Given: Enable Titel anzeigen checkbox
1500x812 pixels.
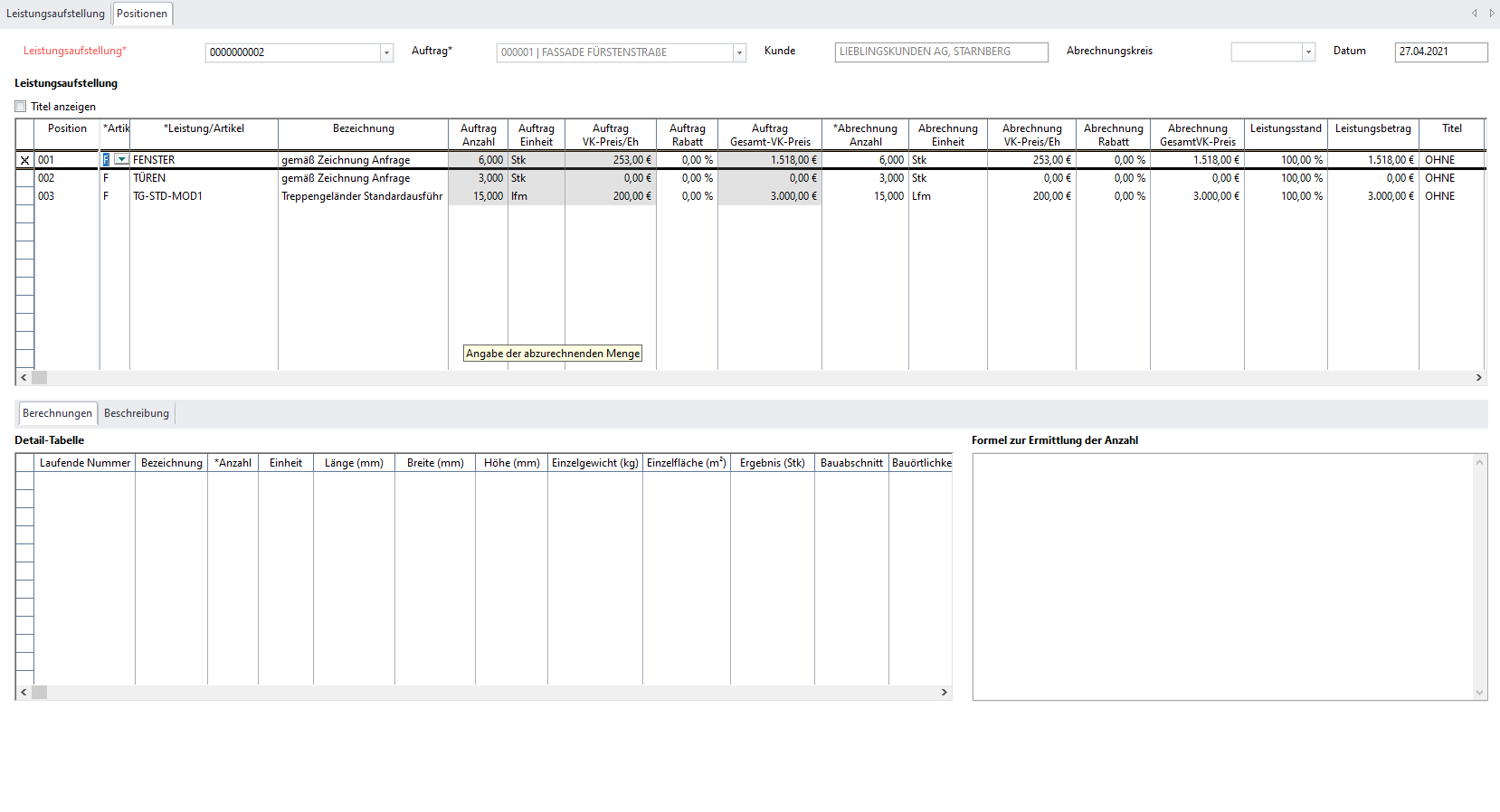Looking at the screenshot, I should click(21, 107).
